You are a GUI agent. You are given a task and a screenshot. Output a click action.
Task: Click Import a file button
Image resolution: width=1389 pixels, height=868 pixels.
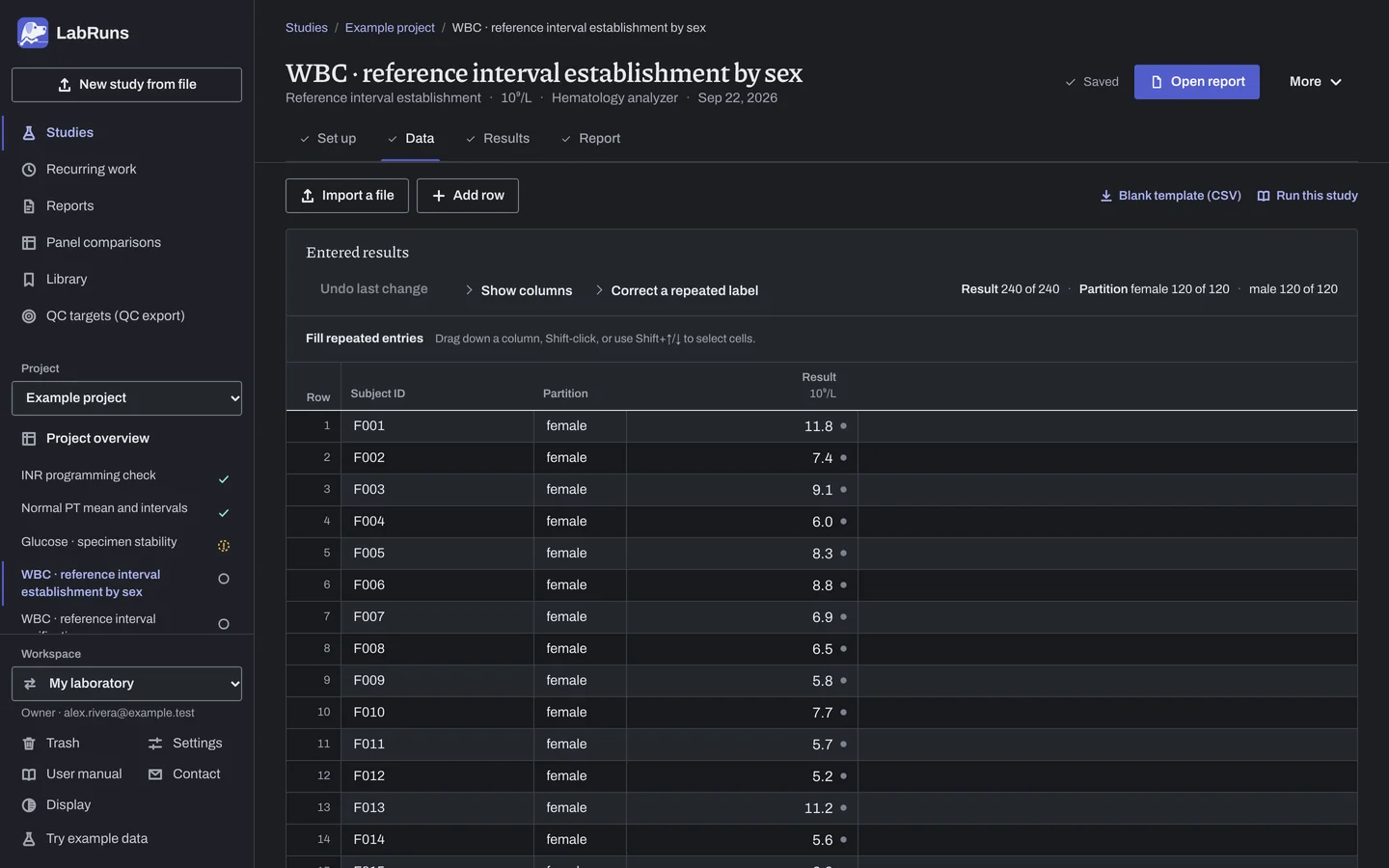click(x=347, y=196)
